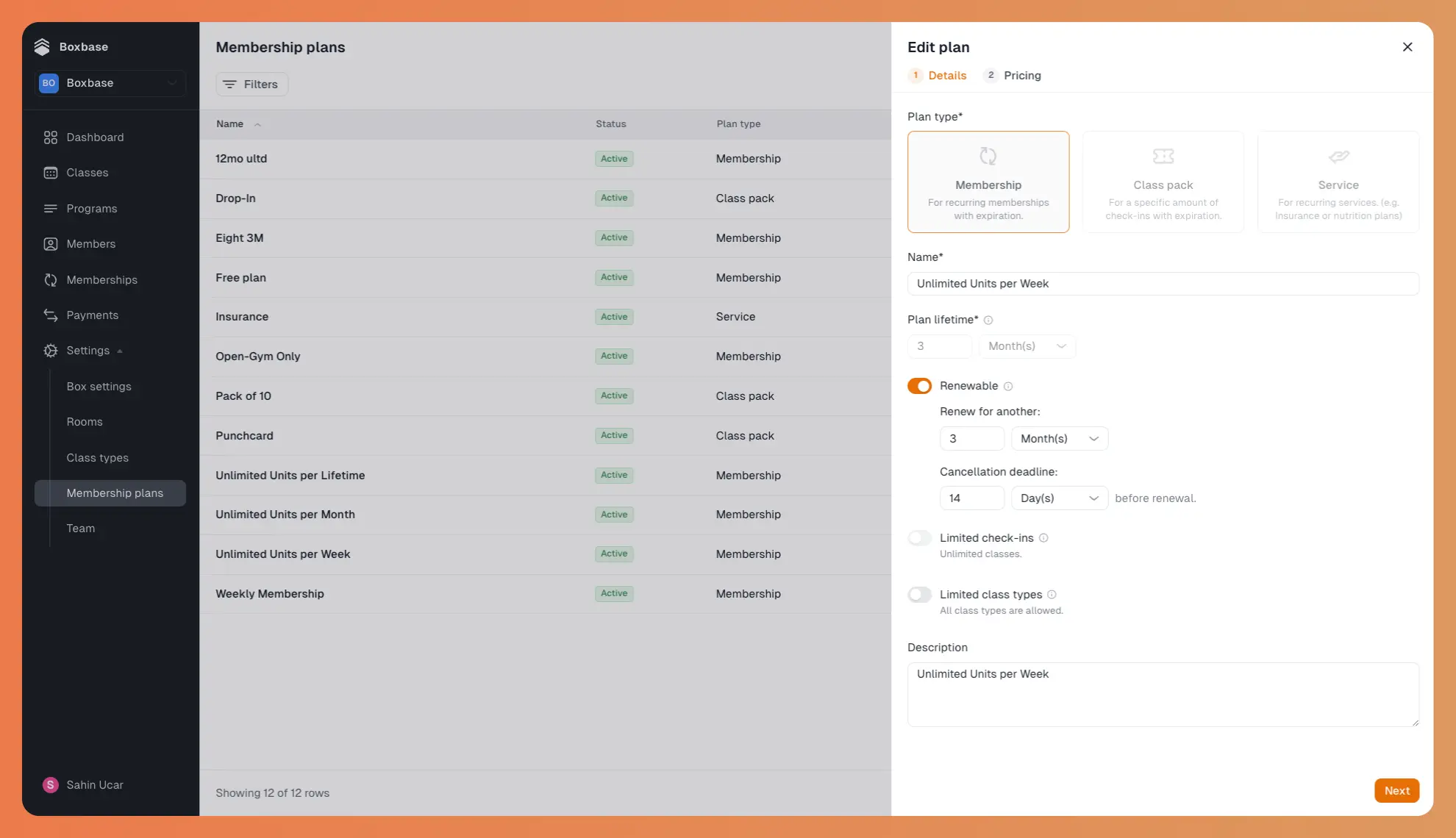Click the Plan lifetime info tooltip icon

pyautogui.click(x=988, y=320)
